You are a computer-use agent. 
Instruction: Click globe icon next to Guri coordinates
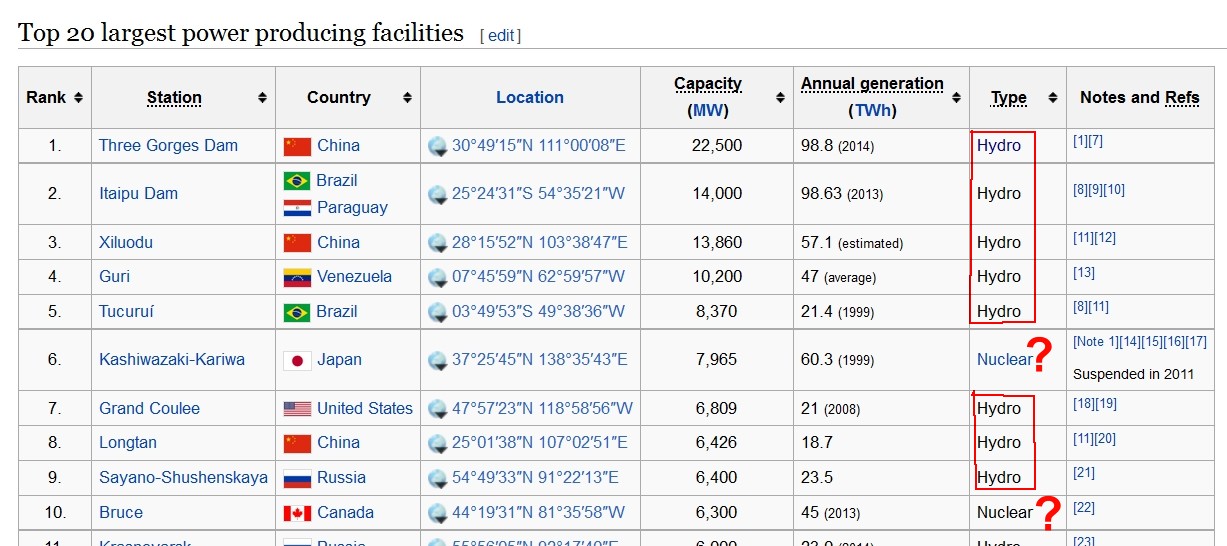(x=438, y=277)
